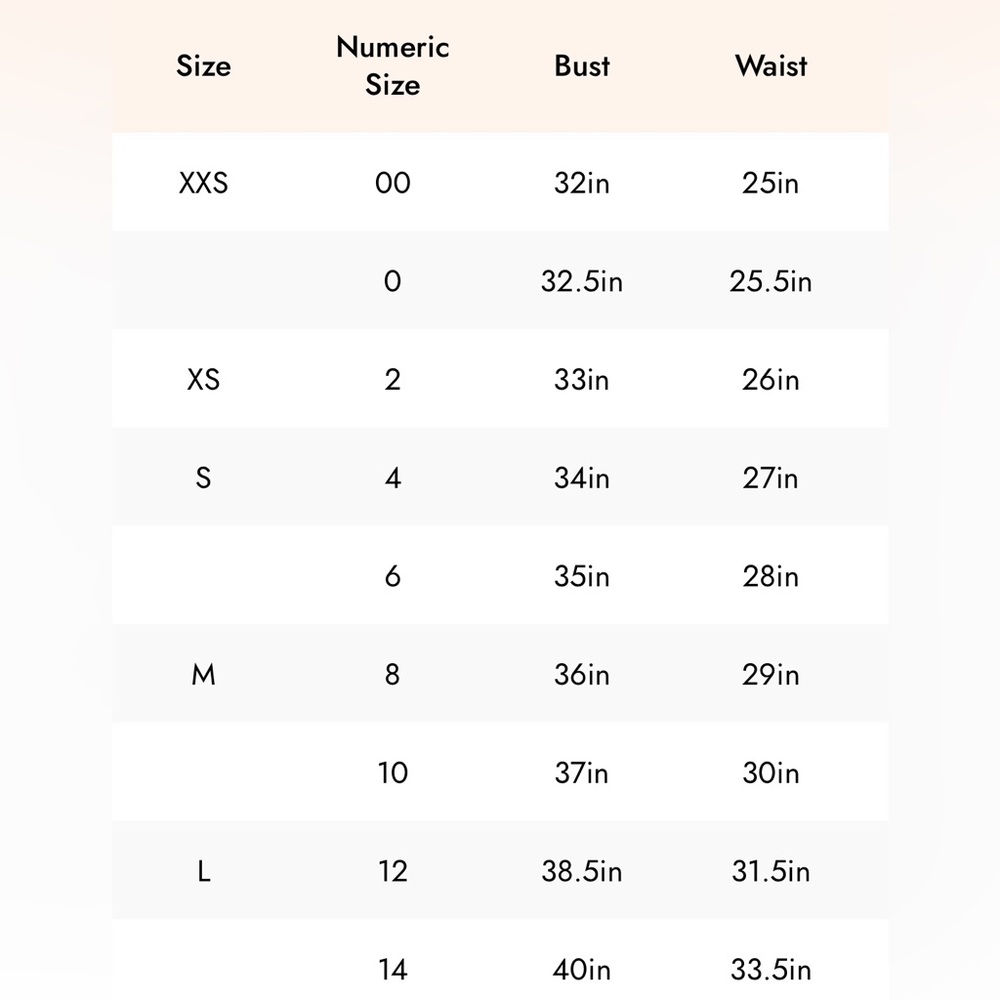The height and width of the screenshot is (1000, 1000).
Task: Select the S size cell
Action: 203,478
